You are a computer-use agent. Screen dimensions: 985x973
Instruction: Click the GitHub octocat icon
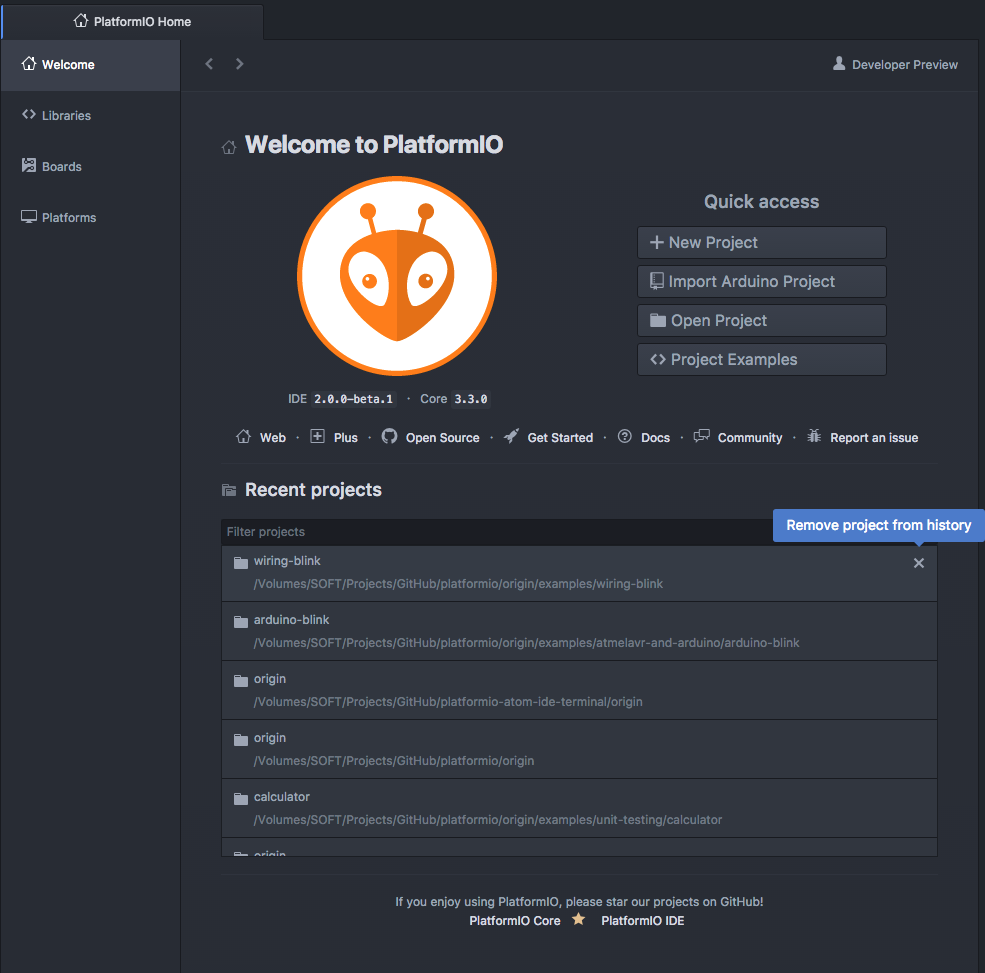389,436
